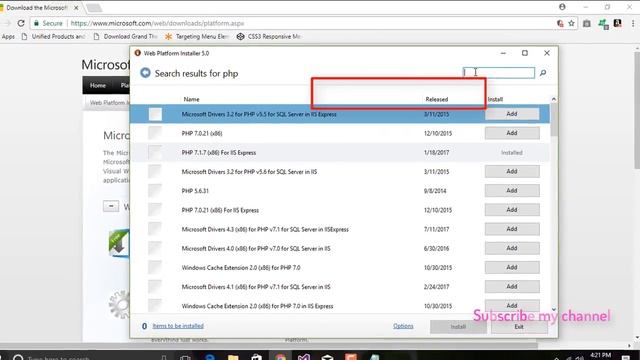Open the Options link
This screenshot has height=360, width=640.
pyautogui.click(x=403, y=326)
